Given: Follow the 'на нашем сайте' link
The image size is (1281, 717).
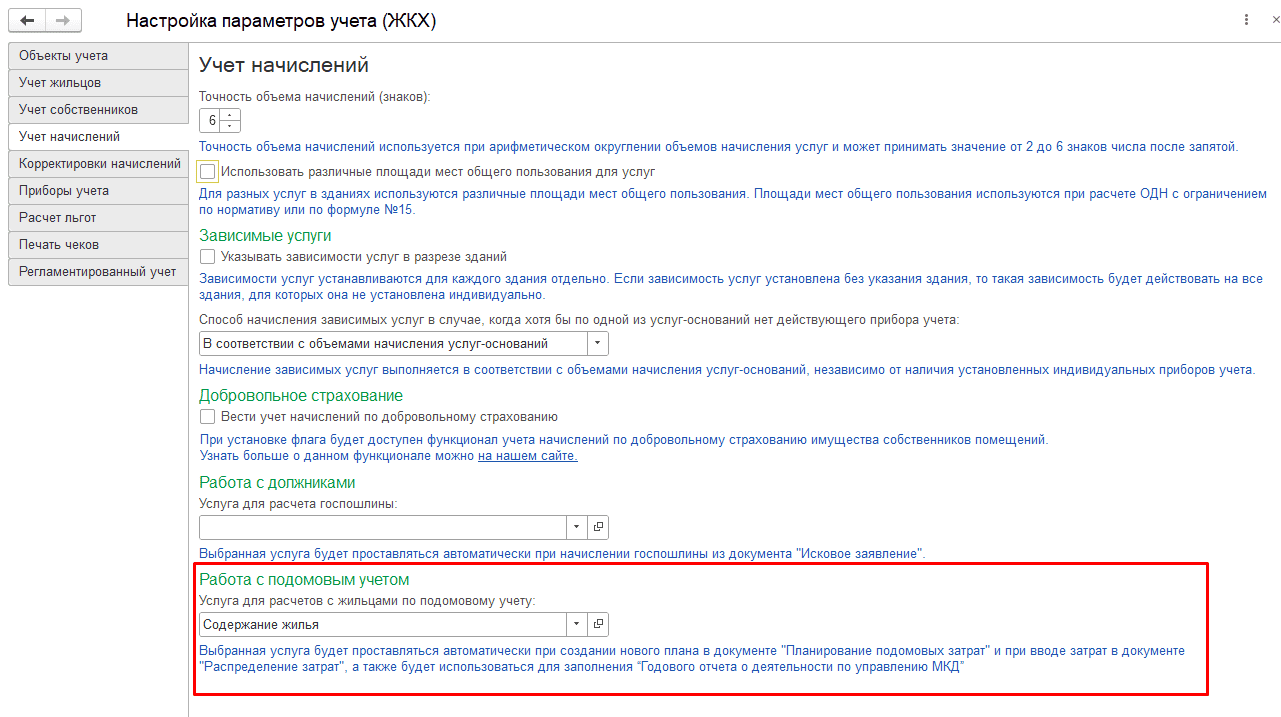Looking at the screenshot, I should 527,456.
